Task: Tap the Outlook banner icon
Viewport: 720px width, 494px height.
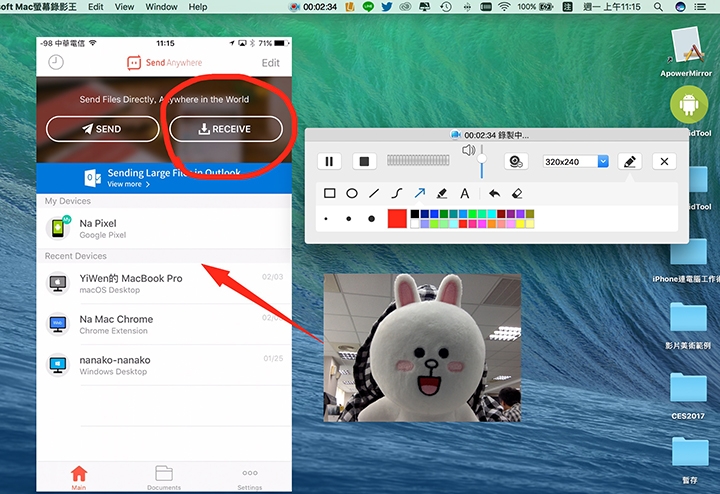Action: (93, 178)
